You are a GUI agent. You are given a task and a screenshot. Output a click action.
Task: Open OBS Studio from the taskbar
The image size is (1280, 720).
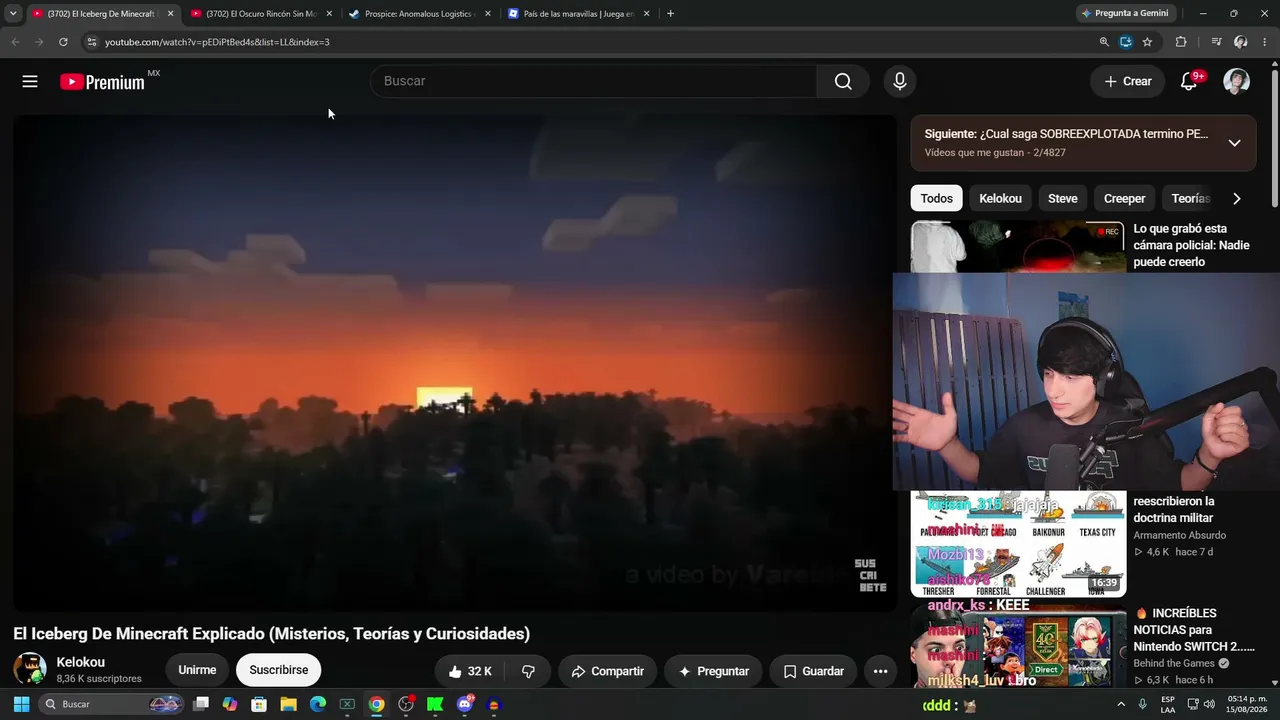(x=406, y=704)
